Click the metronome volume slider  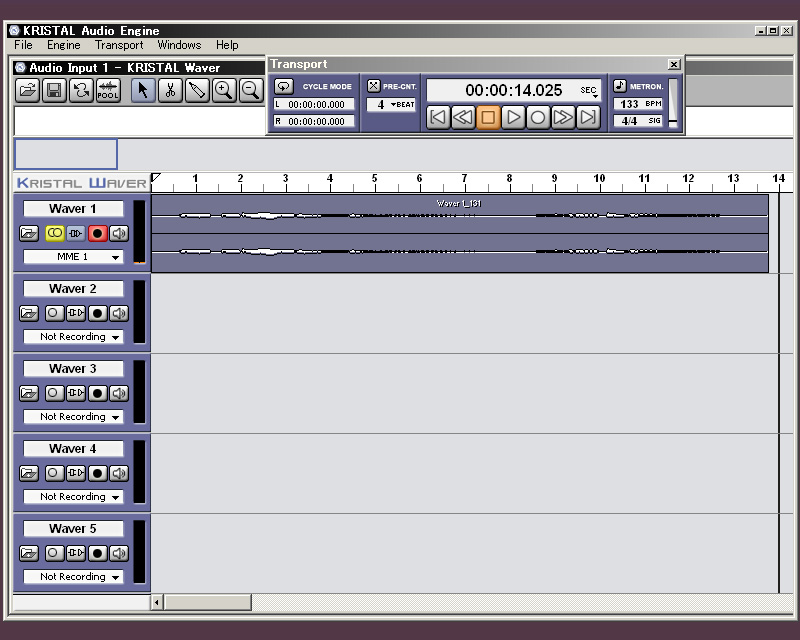(x=673, y=103)
